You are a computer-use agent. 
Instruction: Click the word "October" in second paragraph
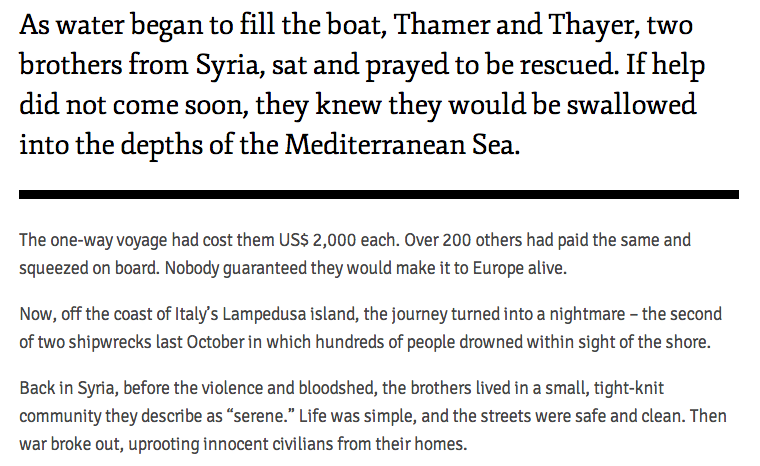pos(216,342)
